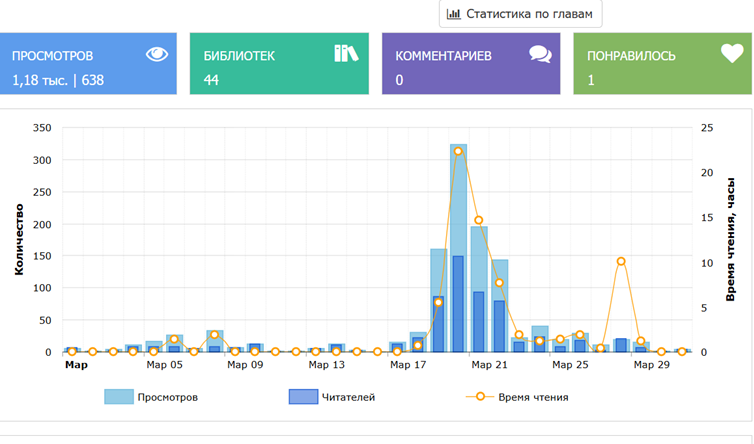
Task: Click bar chart icon in Статистика по главам
Action: pyautogui.click(x=454, y=14)
